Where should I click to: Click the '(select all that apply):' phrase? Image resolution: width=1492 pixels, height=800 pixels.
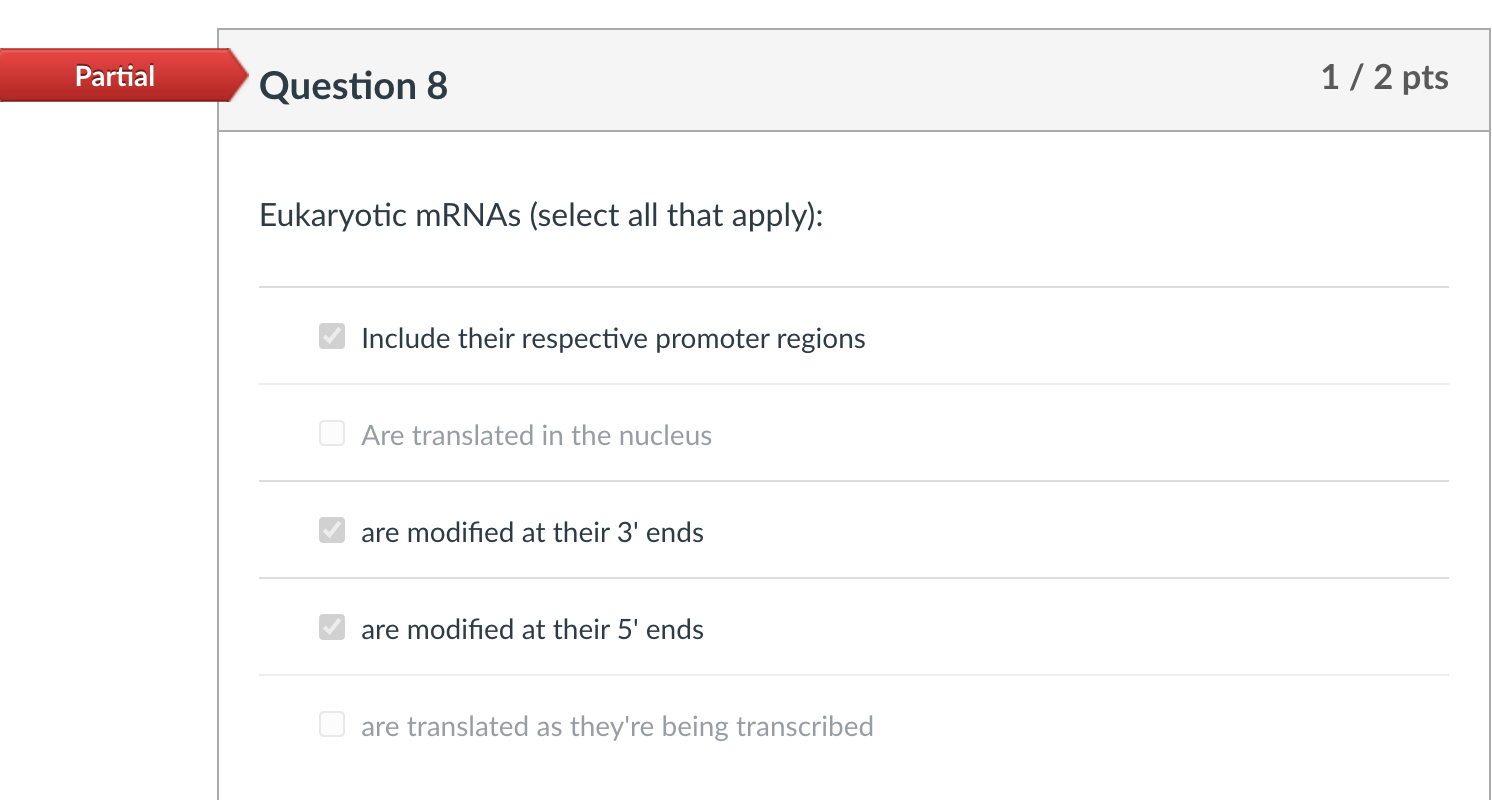pos(676,215)
